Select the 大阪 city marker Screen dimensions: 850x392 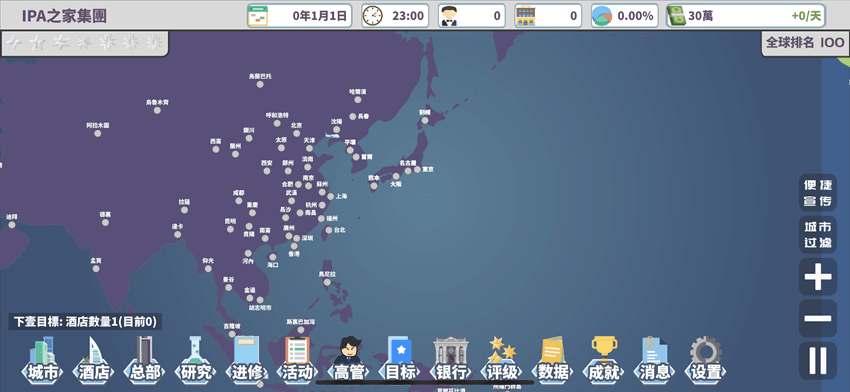pyautogui.click(x=396, y=176)
